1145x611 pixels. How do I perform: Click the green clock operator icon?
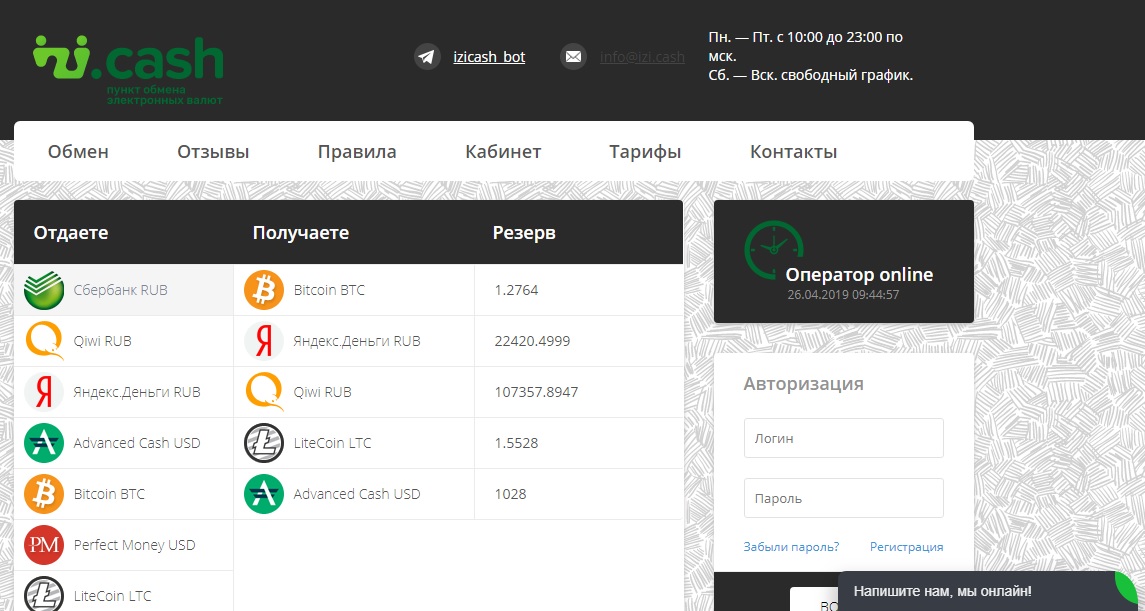tap(773, 249)
